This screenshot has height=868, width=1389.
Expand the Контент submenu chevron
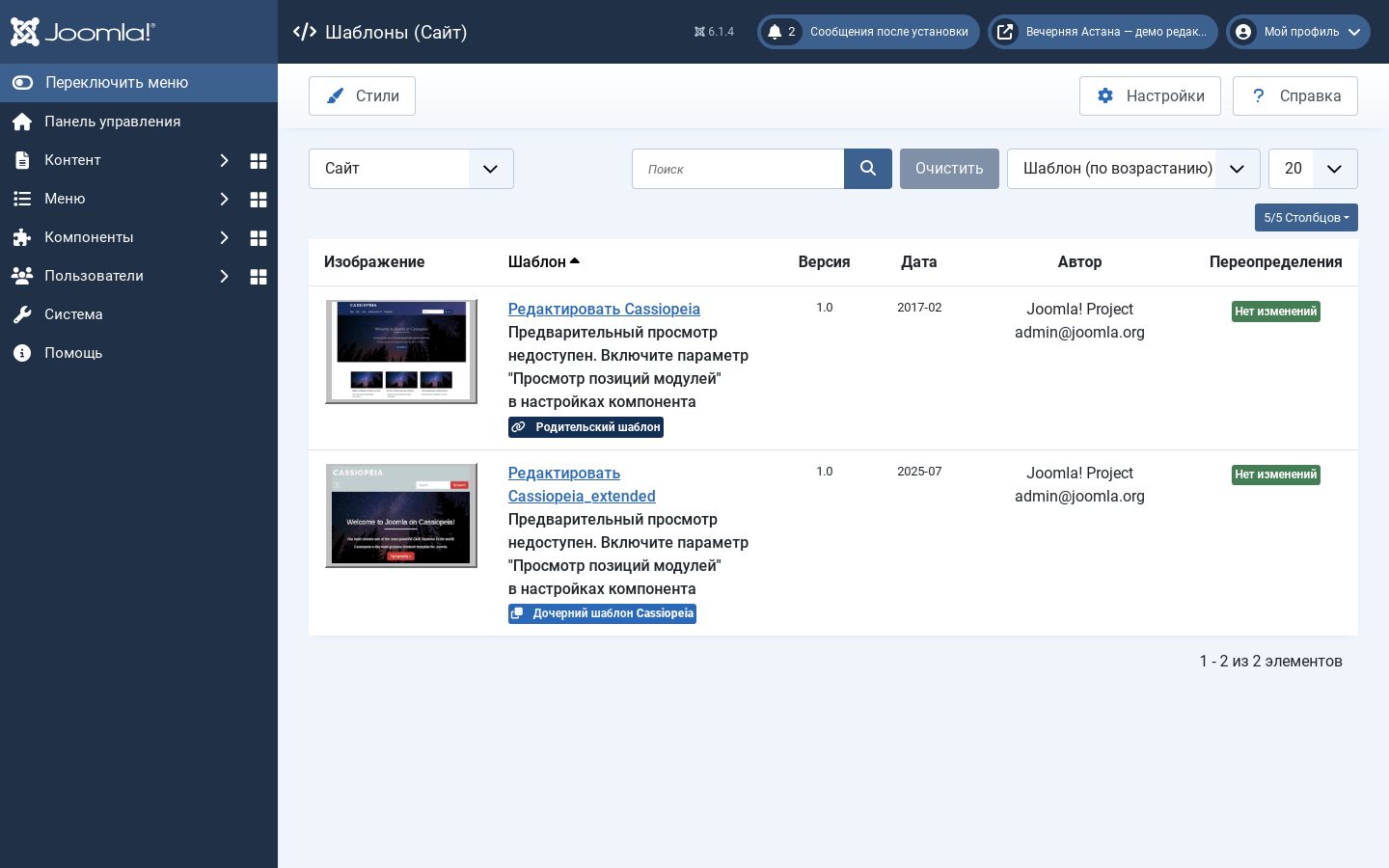tap(224, 160)
